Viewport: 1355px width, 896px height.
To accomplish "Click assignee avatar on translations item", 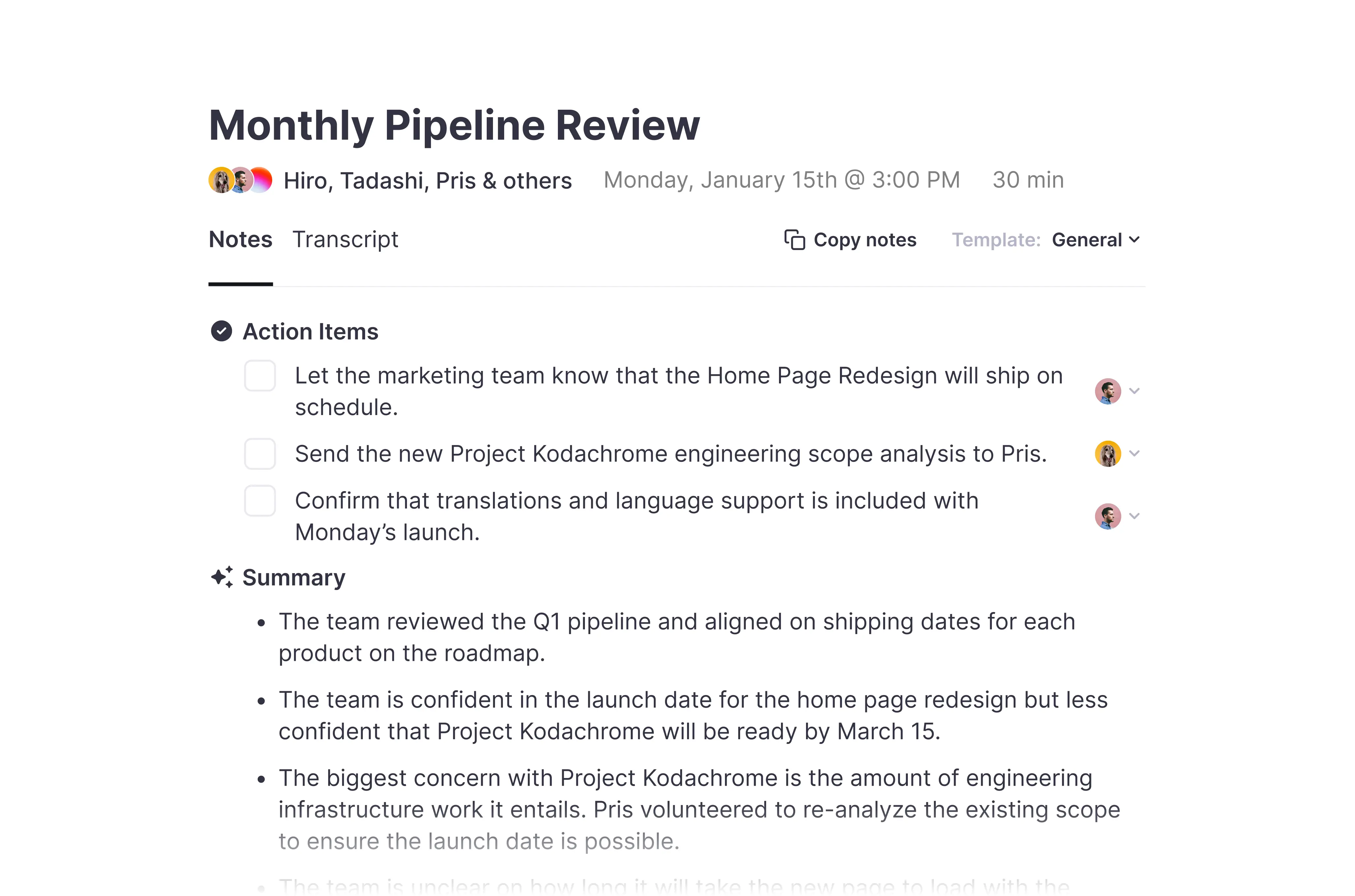I will pyautogui.click(x=1108, y=516).
